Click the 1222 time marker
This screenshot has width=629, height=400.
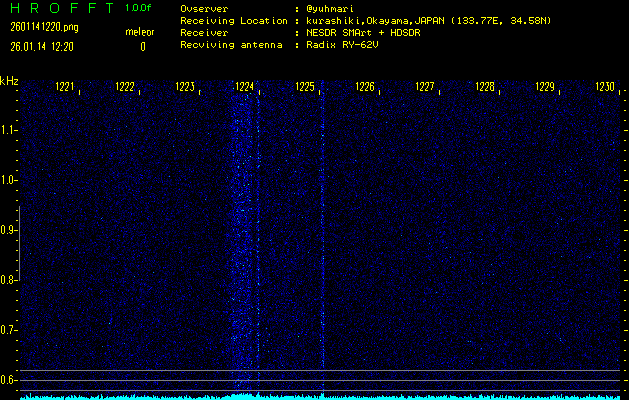click(125, 87)
